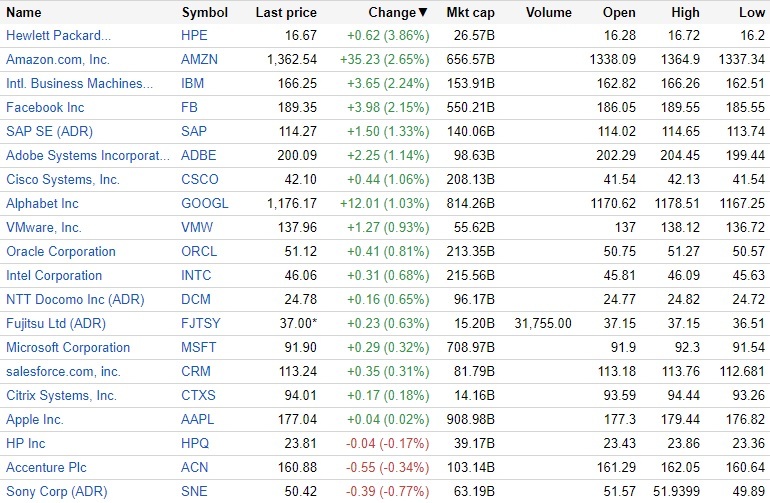The width and height of the screenshot is (770, 503).
Task: Click the Symbol column header
Action: coord(204,13)
